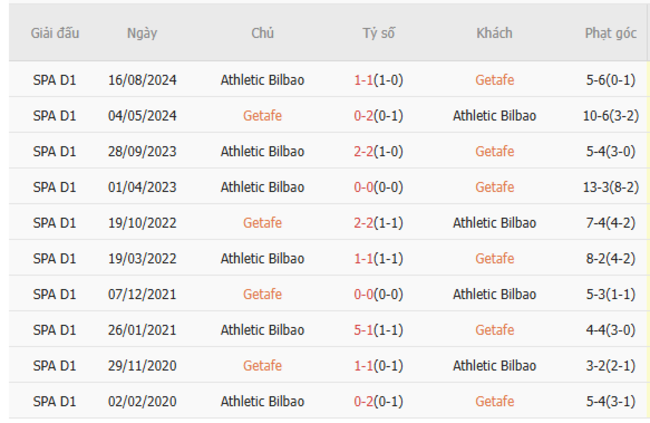Select the "Ngày" column header

coord(142,33)
